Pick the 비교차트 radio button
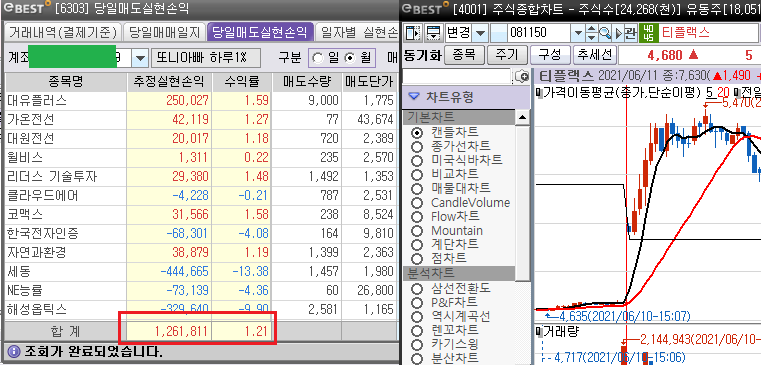The image size is (761, 365). pos(417,174)
